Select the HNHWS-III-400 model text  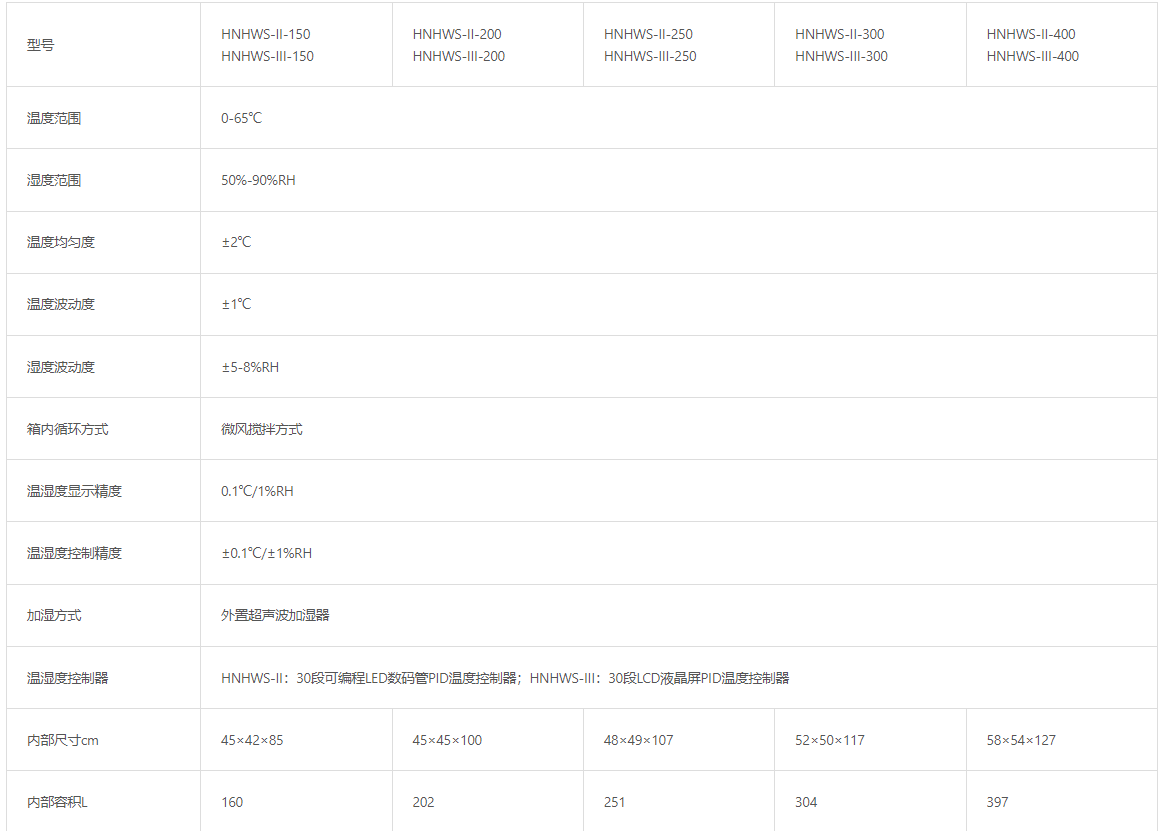[1032, 56]
